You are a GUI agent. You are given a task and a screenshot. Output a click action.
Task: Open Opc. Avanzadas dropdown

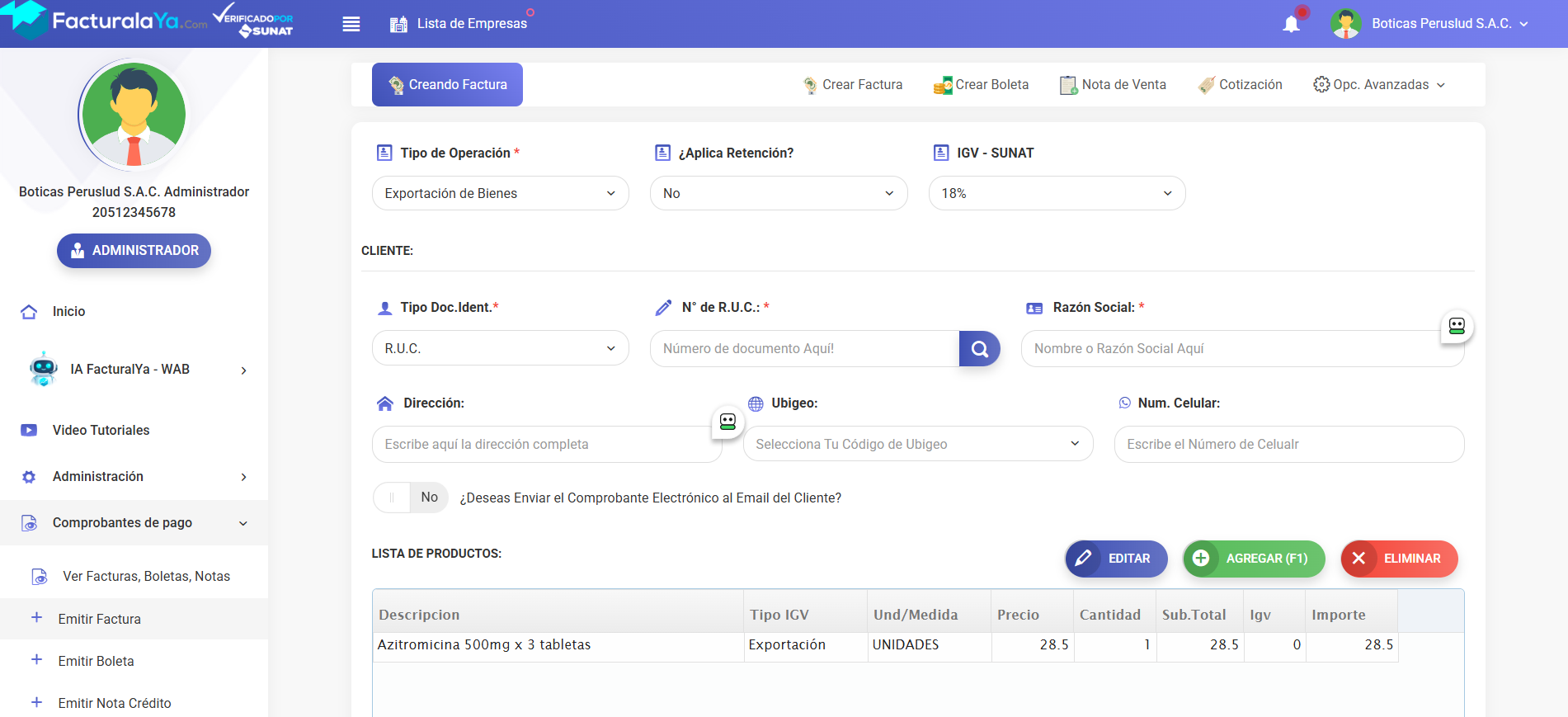pyautogui.click(x=1380, y=85)
